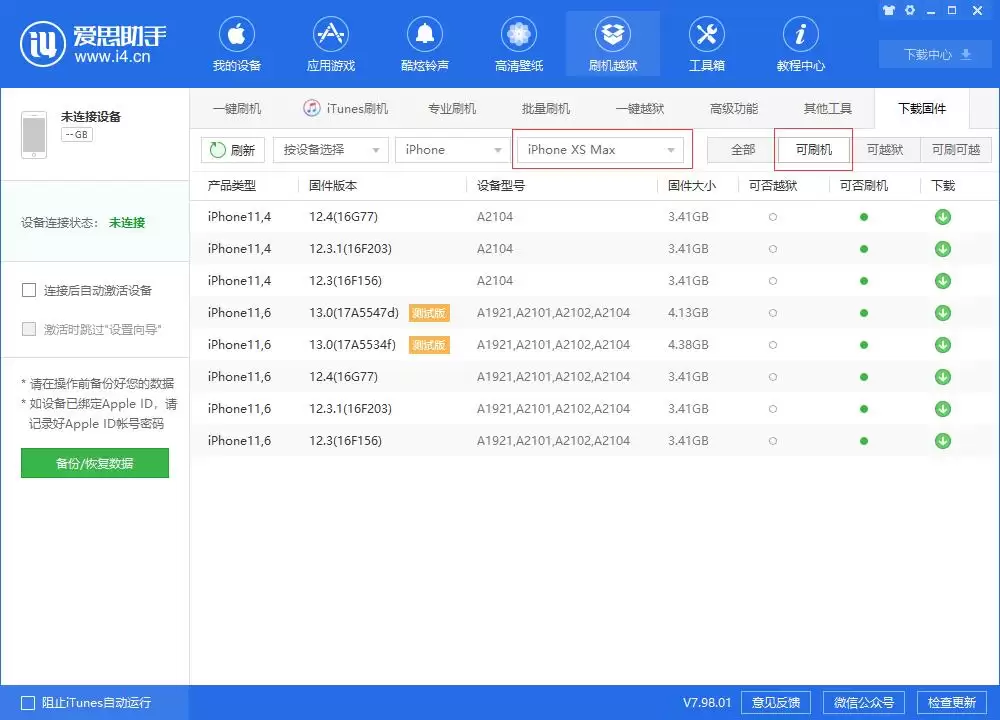Expand the iPhone device type dropdown

coord(452,150)
